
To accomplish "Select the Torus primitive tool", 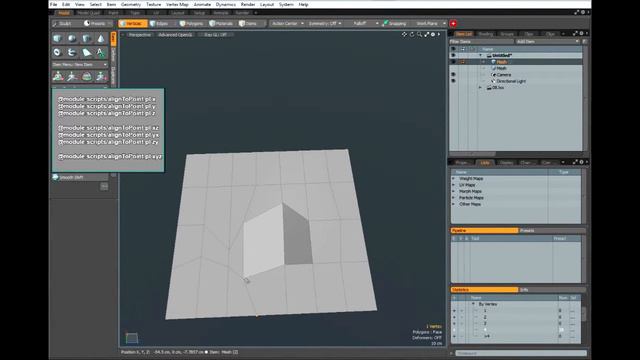I will click(x=58, y=53).
